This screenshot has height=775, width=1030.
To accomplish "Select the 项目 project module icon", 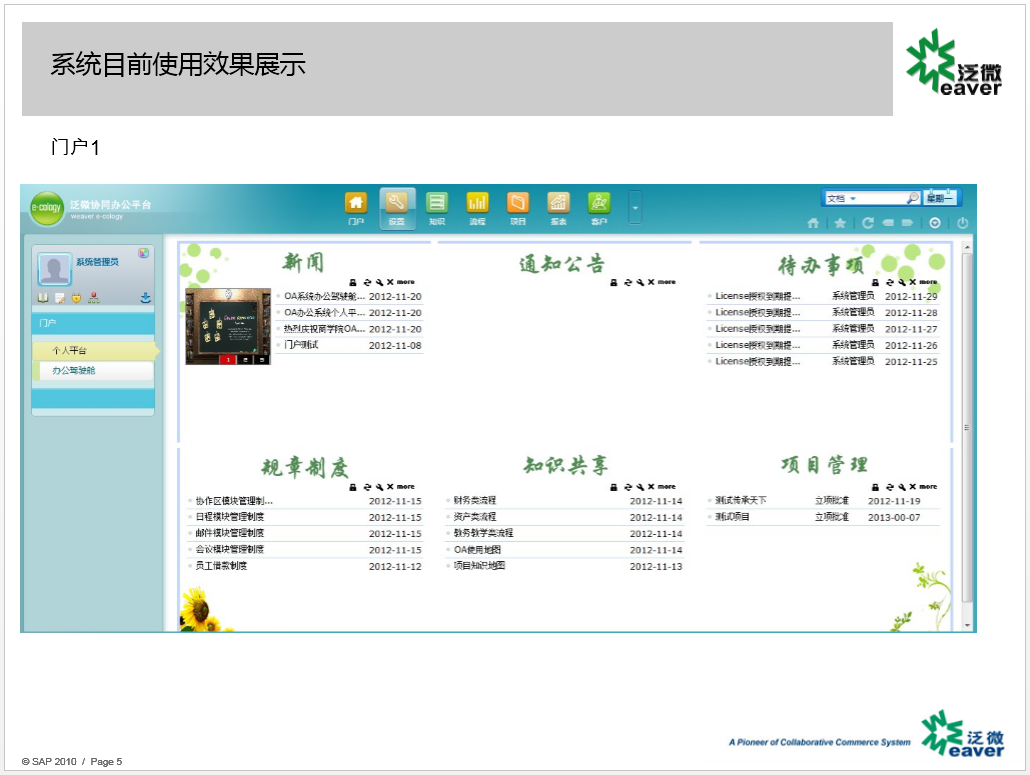I will pyautogui.click(x=518, y=207).
